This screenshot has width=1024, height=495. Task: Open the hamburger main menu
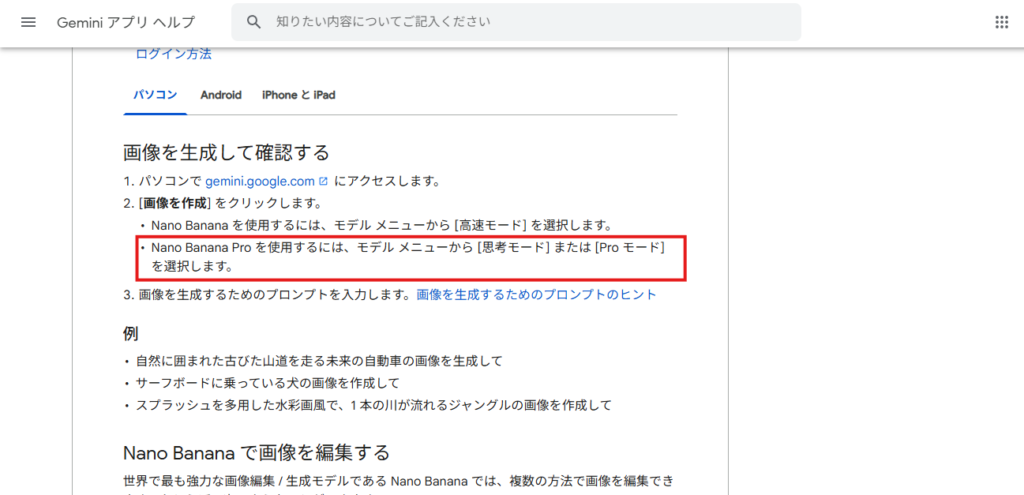(28, 22)
